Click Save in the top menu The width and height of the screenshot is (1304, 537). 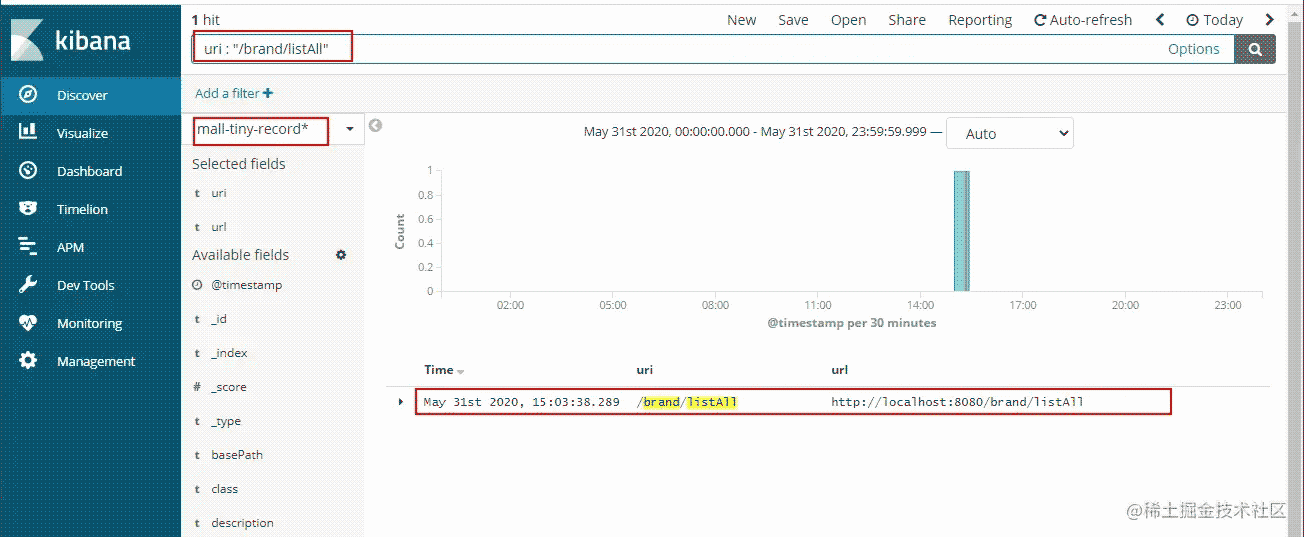coord(793,20)
